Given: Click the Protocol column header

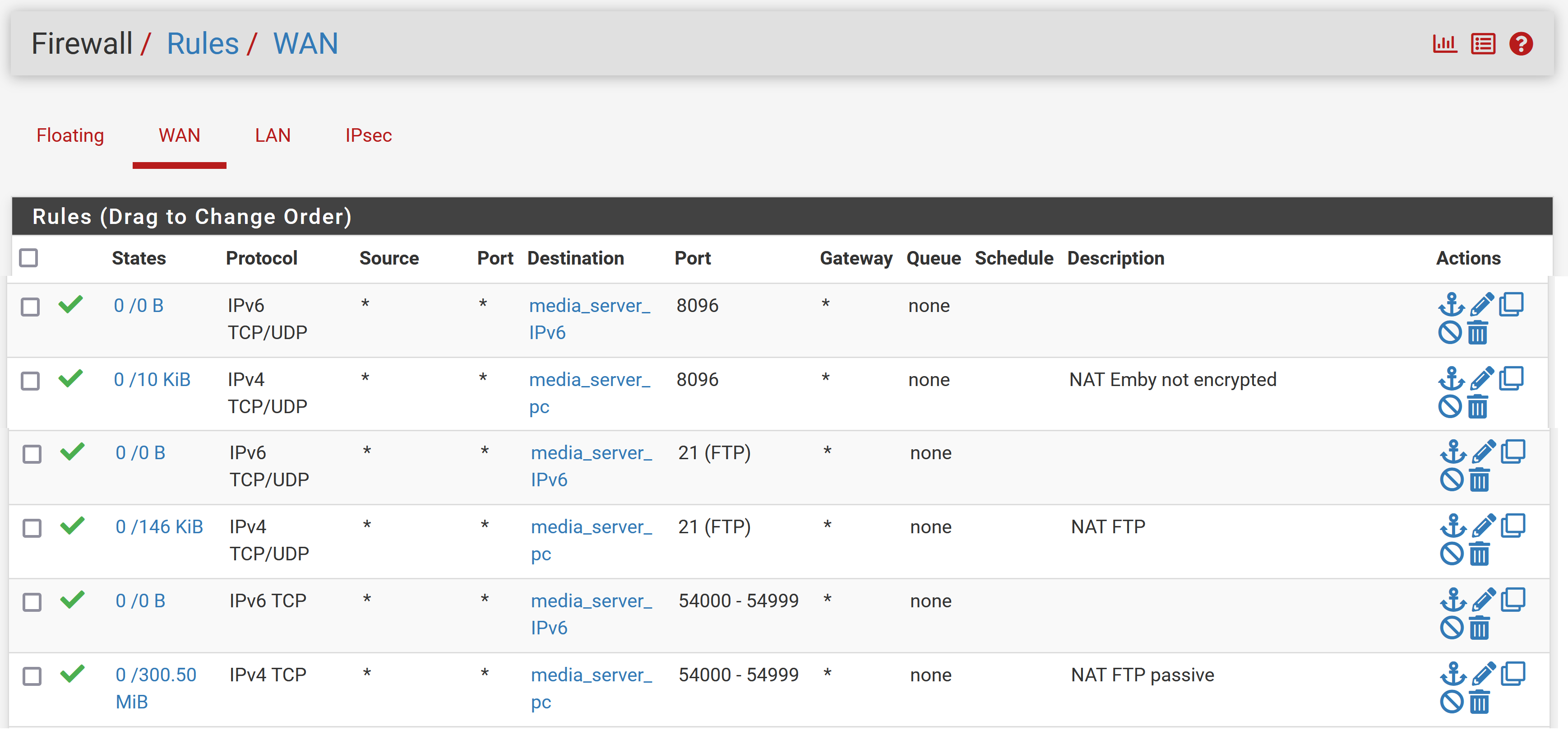Looking at the screenshot, I should [x=262, y=258].
